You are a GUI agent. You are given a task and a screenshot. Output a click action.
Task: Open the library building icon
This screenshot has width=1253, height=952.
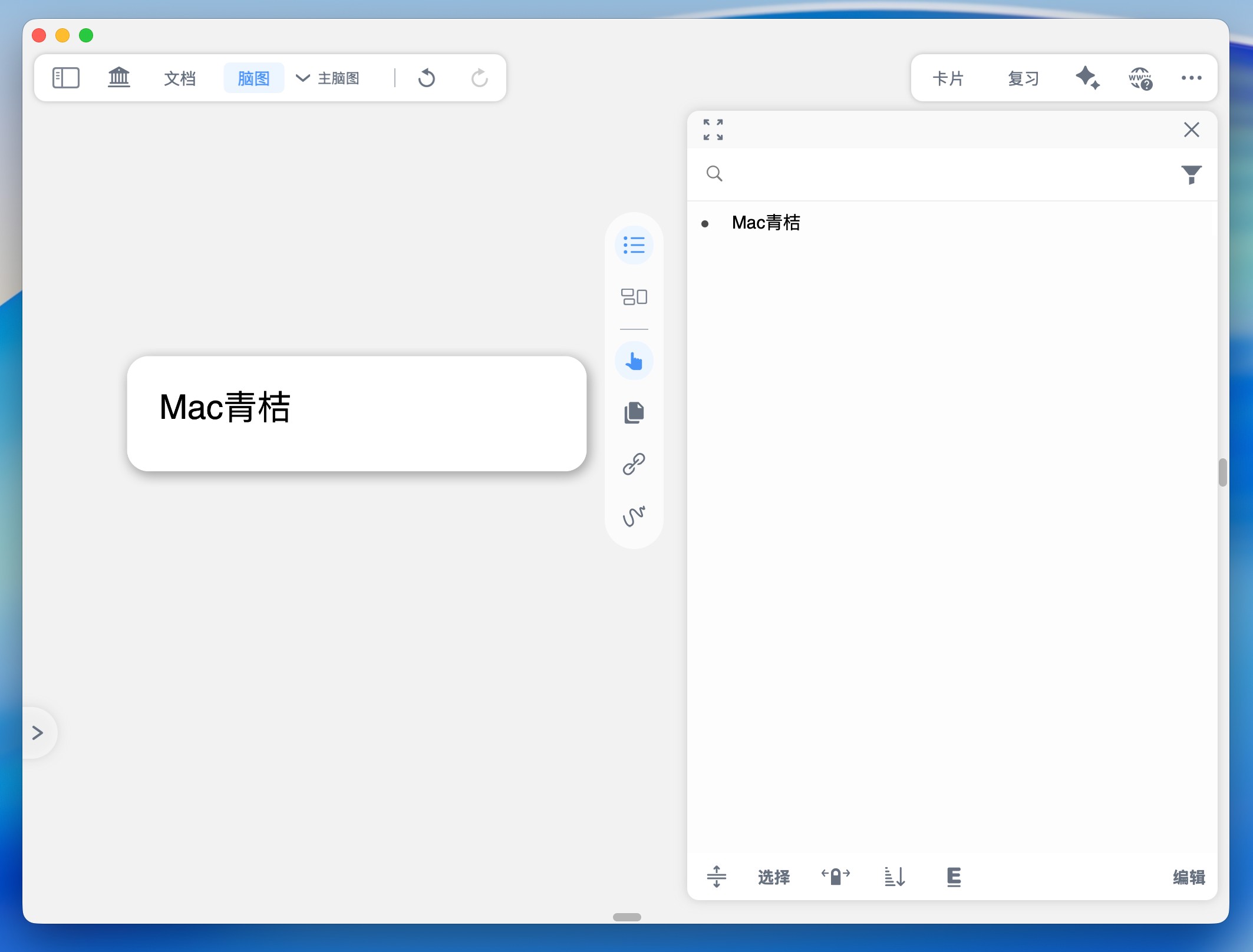[119, 78]
